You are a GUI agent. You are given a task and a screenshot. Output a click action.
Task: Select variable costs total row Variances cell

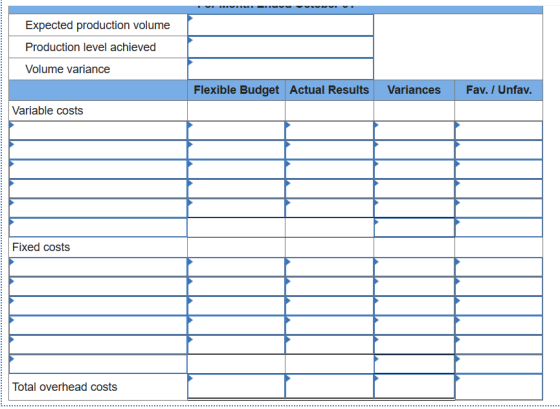414,228
